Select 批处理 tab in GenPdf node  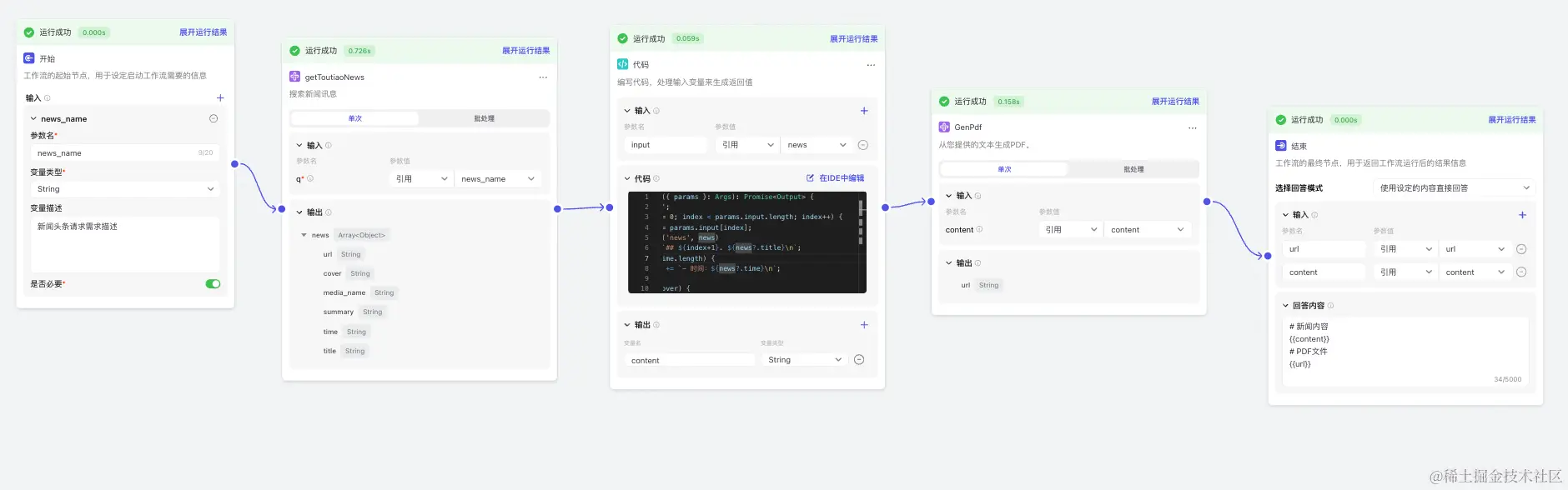pos(1133,169)
